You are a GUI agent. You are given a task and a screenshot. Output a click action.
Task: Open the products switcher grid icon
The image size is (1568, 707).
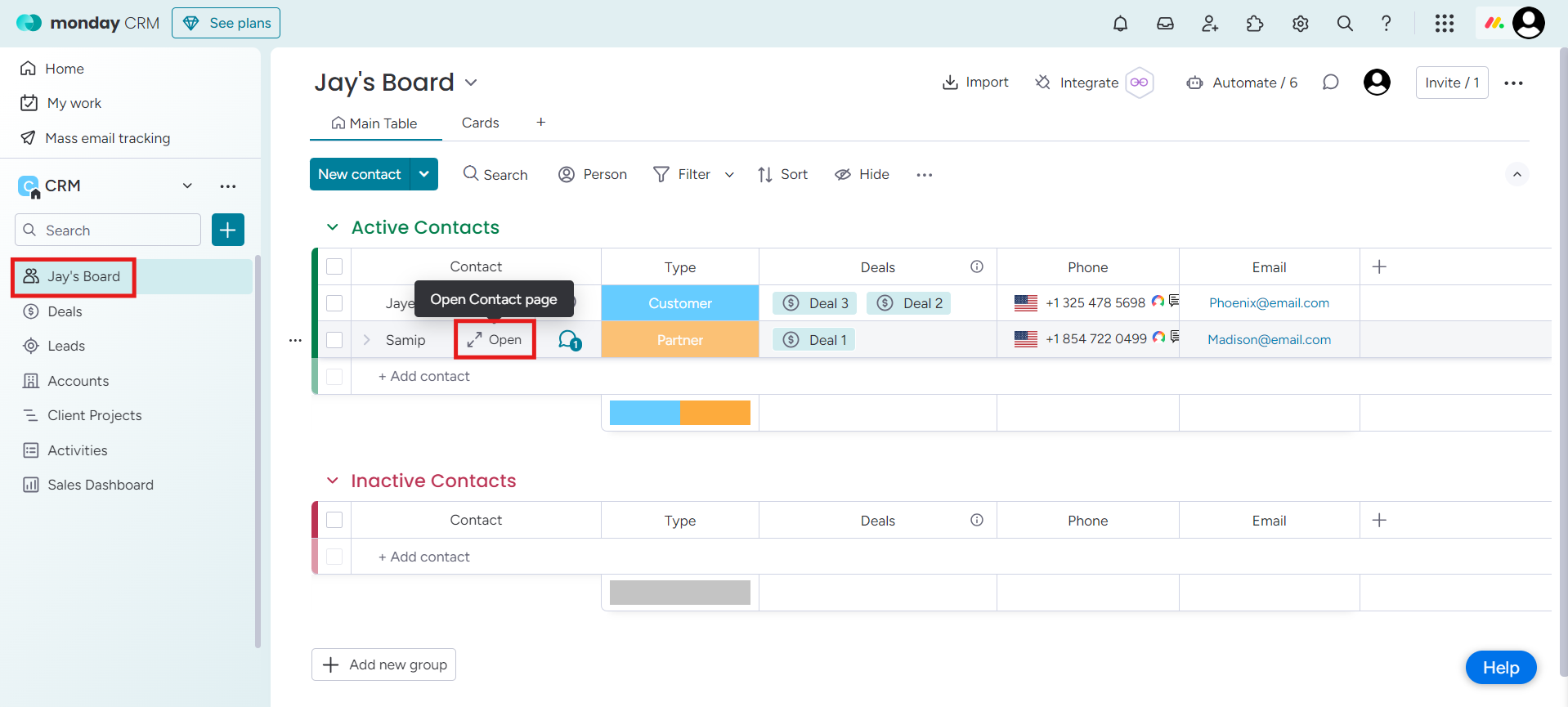(x=1445, y=24)
